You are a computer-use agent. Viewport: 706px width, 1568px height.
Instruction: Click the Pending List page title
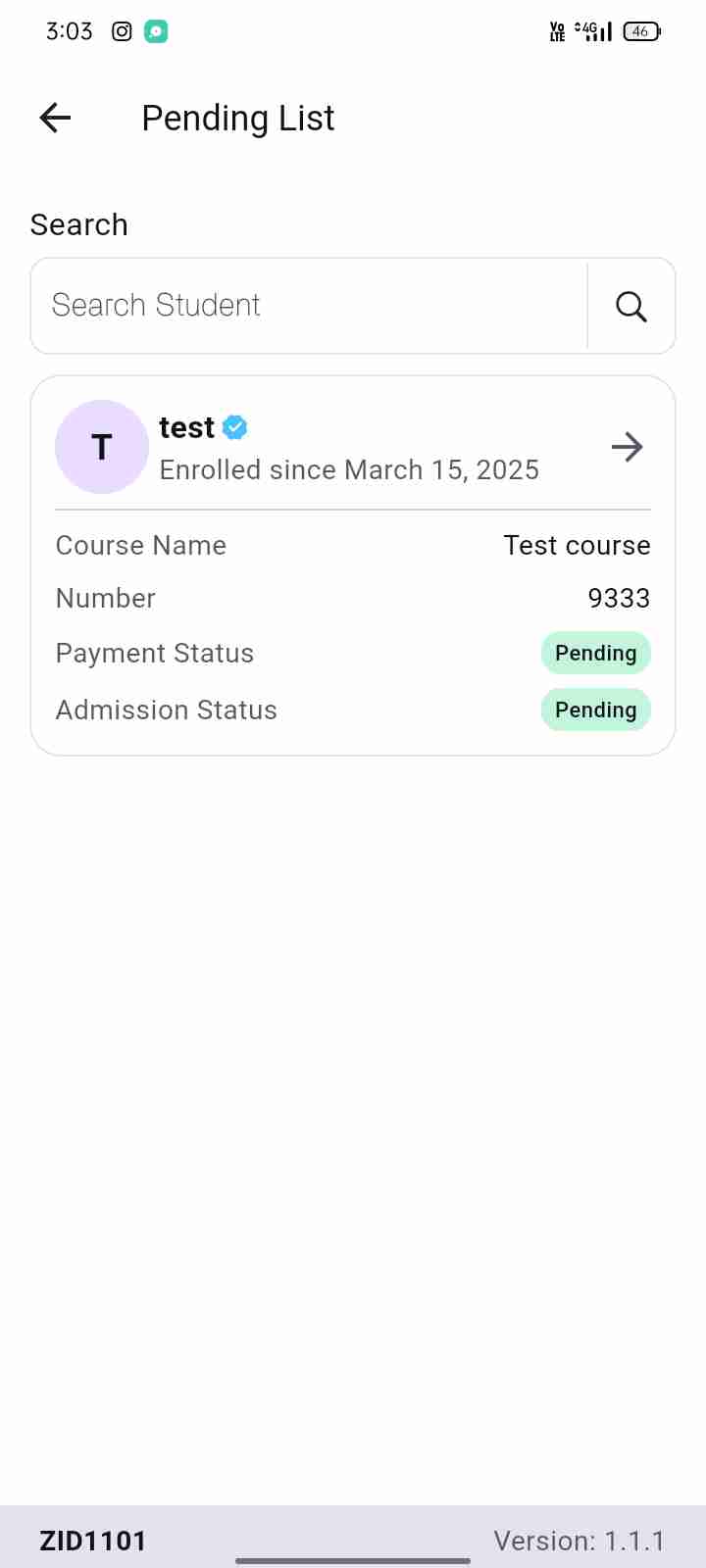pyautogui.click(x=238, y=119)
